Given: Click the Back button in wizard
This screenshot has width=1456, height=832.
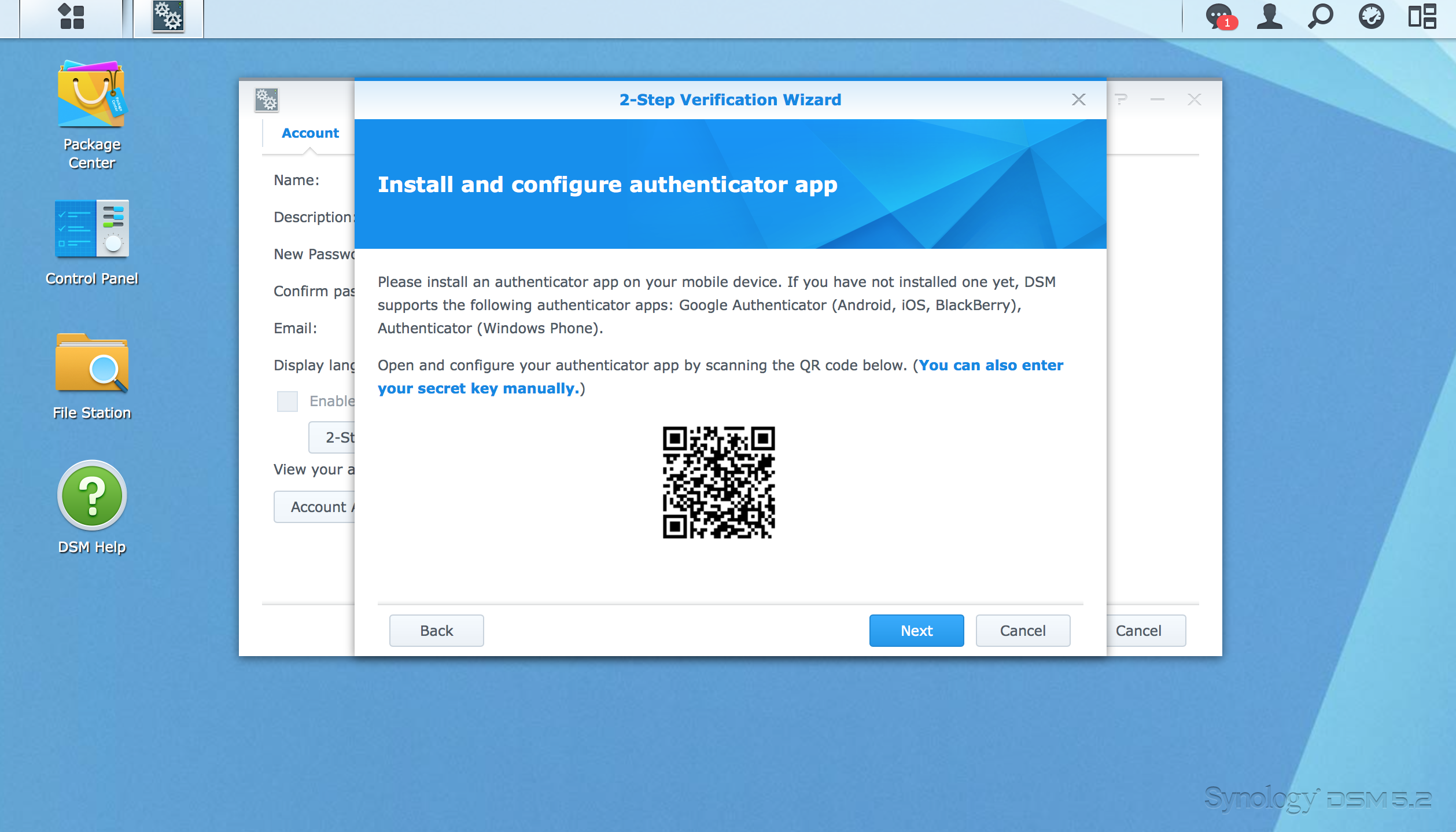Looking at the screenshot, I should 436,631.
